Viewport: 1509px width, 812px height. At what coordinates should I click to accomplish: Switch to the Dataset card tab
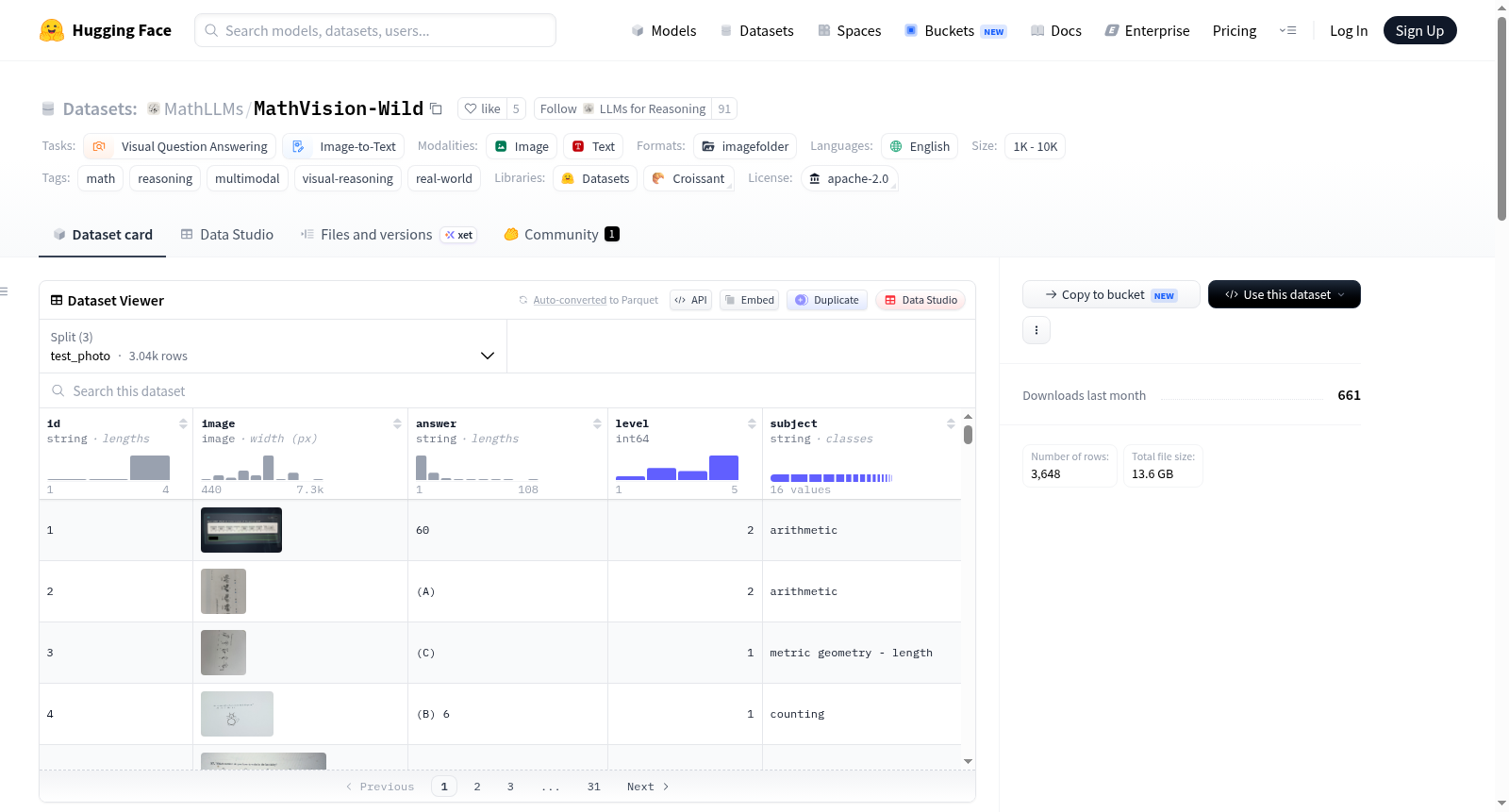(103, 235)
